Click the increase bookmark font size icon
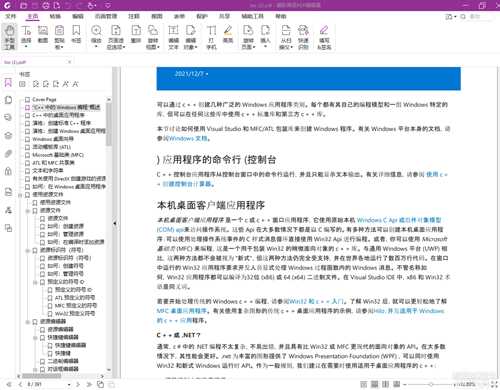Screen dimensions: 500x390 (x=66, y=84)
